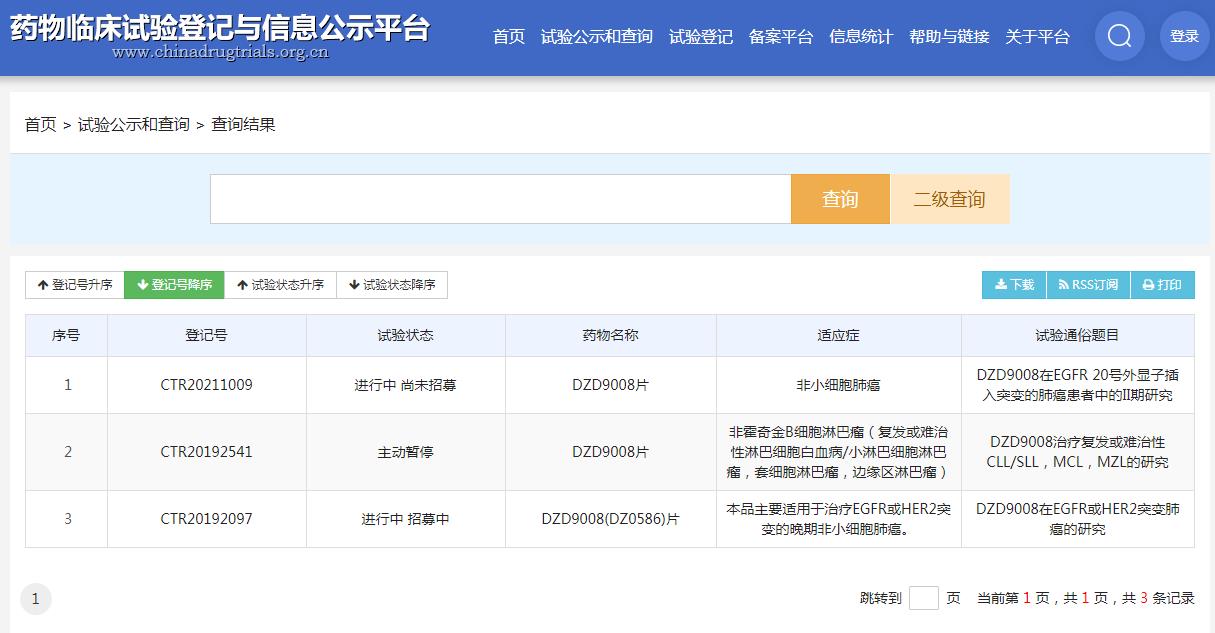Screen dimensions: 1215x633
Task: Click the 打印 print button
Action: [1162, 285]
